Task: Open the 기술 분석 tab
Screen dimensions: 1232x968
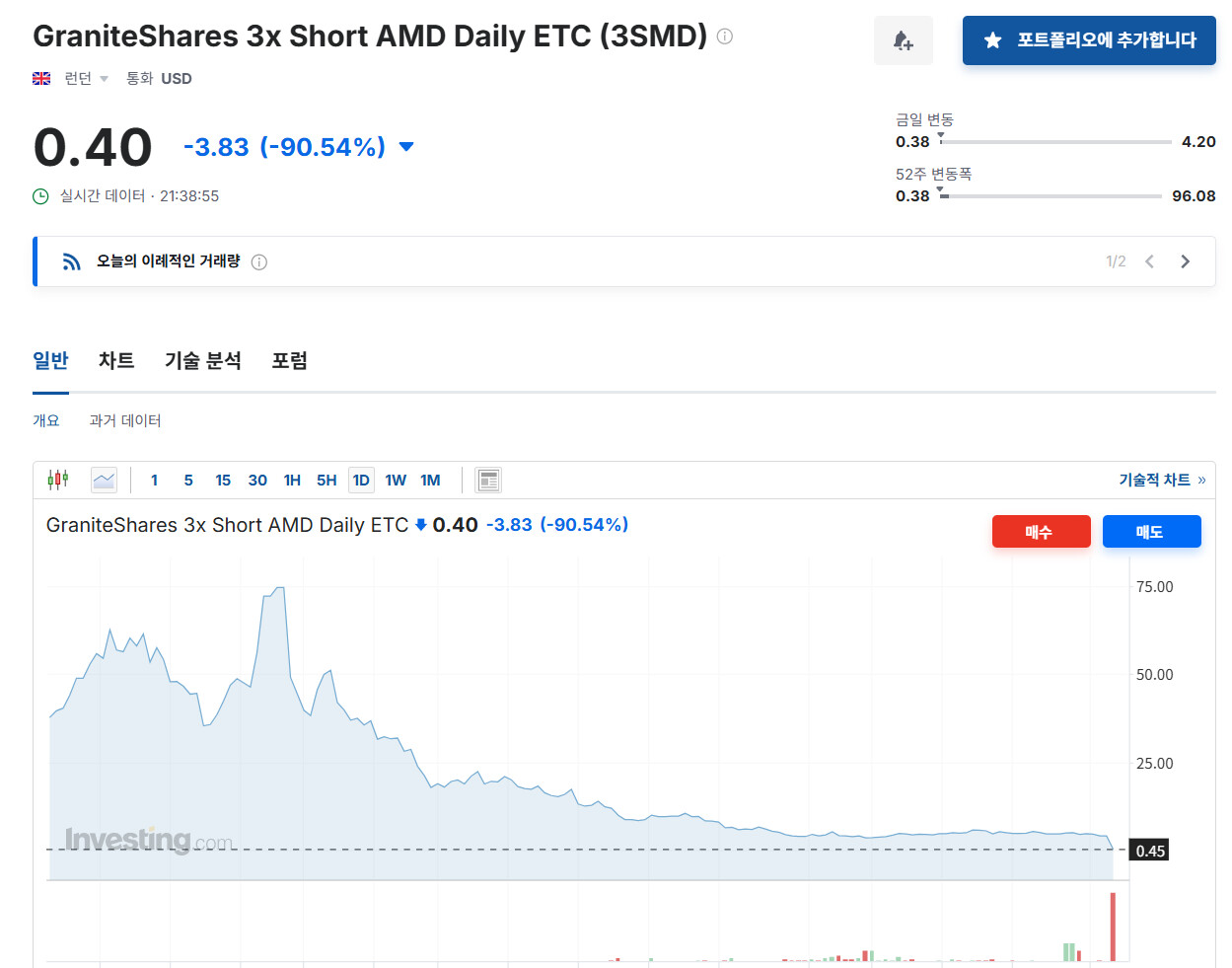Action: [202, 360]
